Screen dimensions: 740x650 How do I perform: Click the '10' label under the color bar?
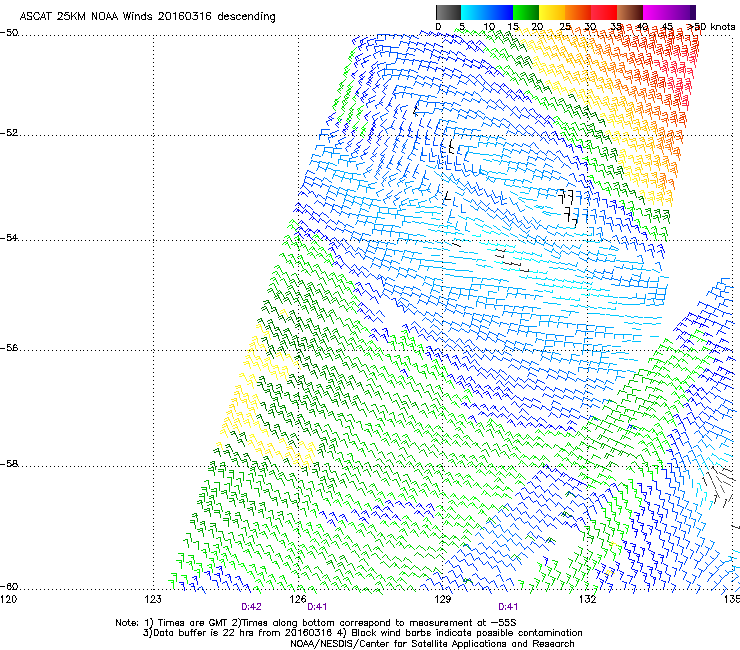(x=489, y=27)
